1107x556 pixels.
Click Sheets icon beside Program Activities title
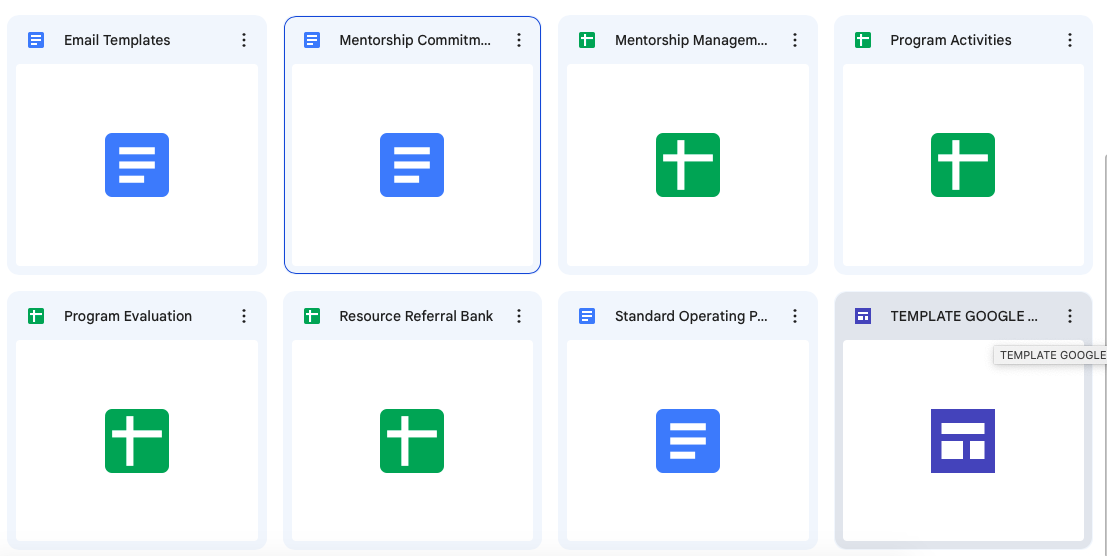coord(863,40)
